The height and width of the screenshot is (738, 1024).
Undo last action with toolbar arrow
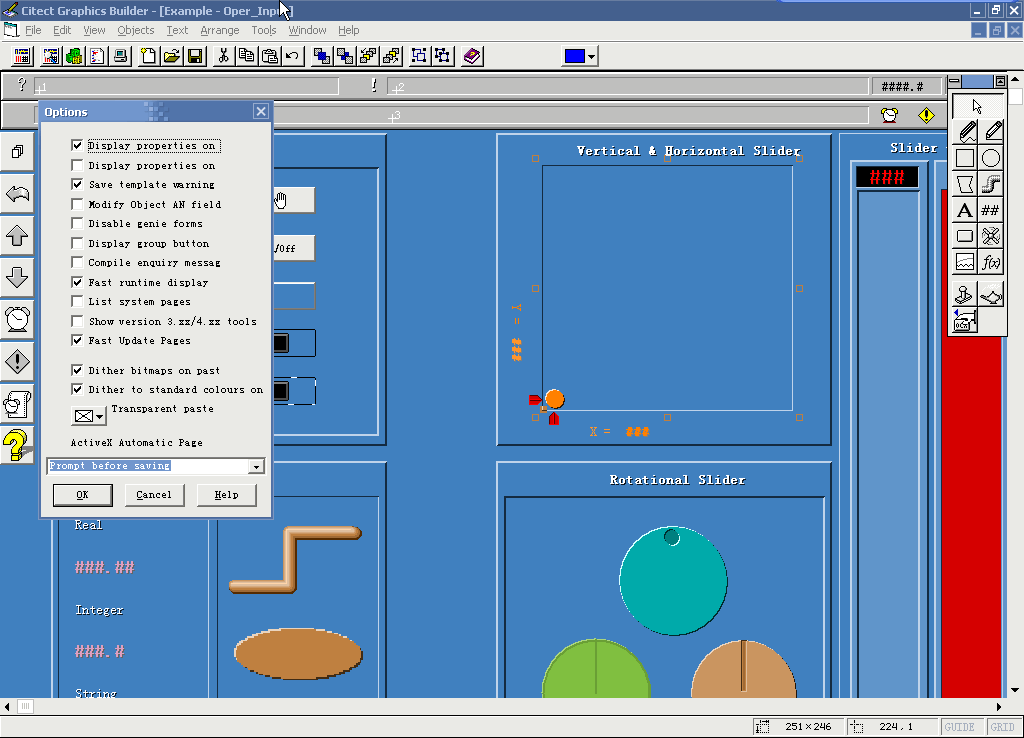click(293, 56)
